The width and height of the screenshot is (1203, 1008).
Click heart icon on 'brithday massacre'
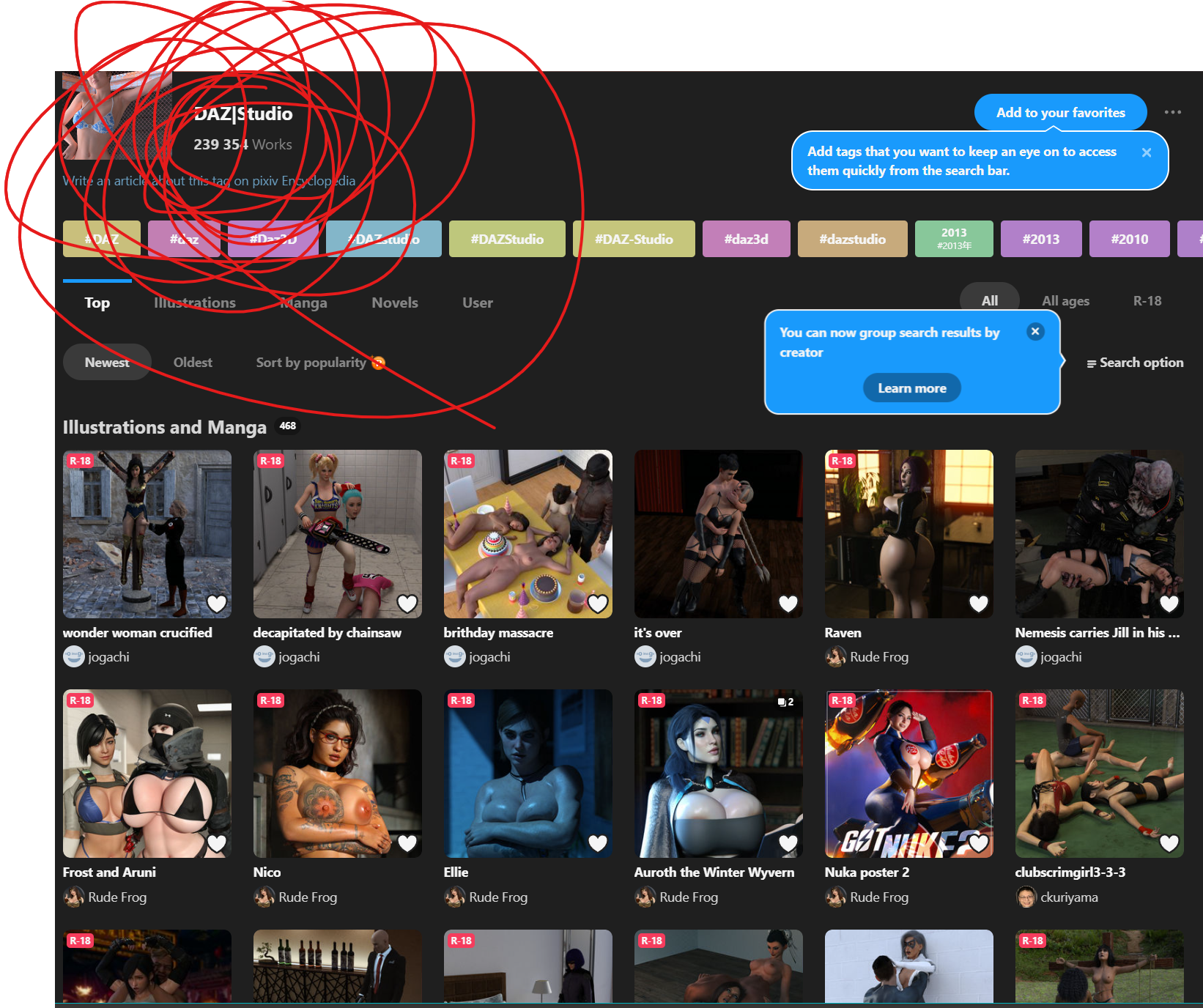click(598, 604)
